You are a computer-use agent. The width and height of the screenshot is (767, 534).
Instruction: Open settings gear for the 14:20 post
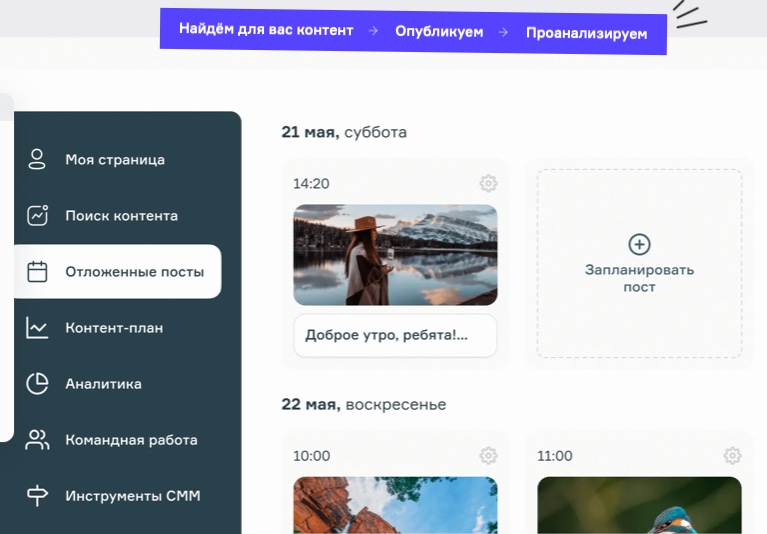488,184
